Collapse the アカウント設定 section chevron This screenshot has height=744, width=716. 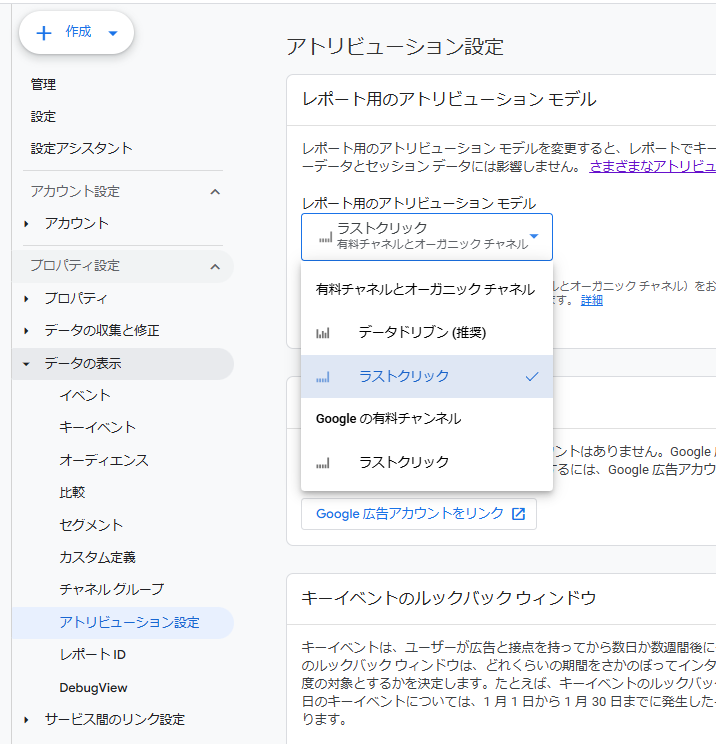(x=215, y=191)
